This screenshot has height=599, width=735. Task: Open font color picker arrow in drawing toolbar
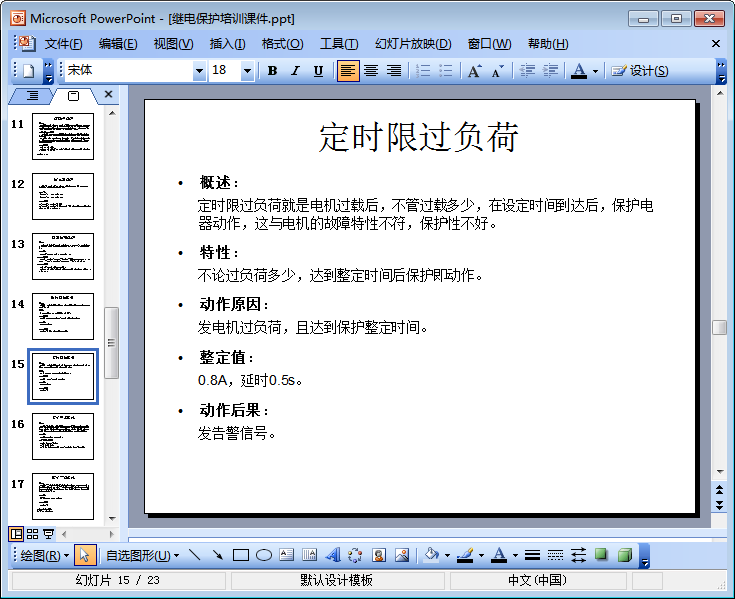tap(515, 555)
